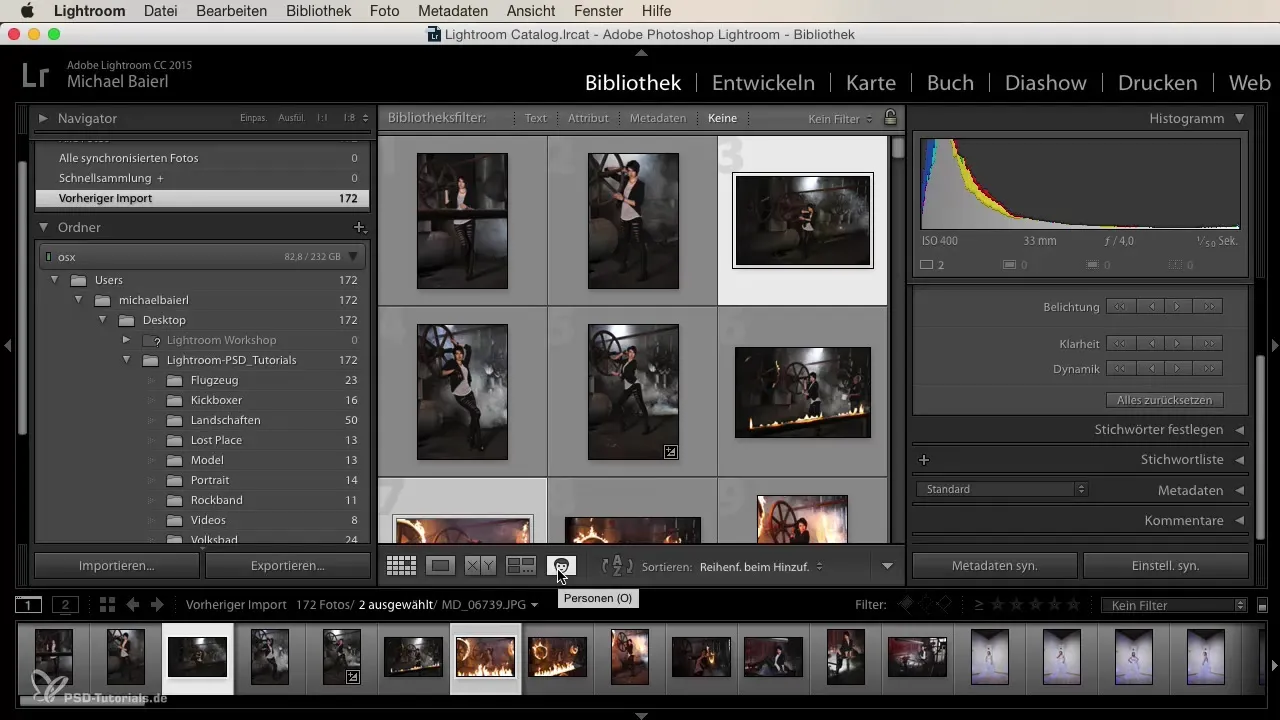The image size is (1280, 720).
Task: Open compare view (X|Y) icon
Action: pos(480,566)
